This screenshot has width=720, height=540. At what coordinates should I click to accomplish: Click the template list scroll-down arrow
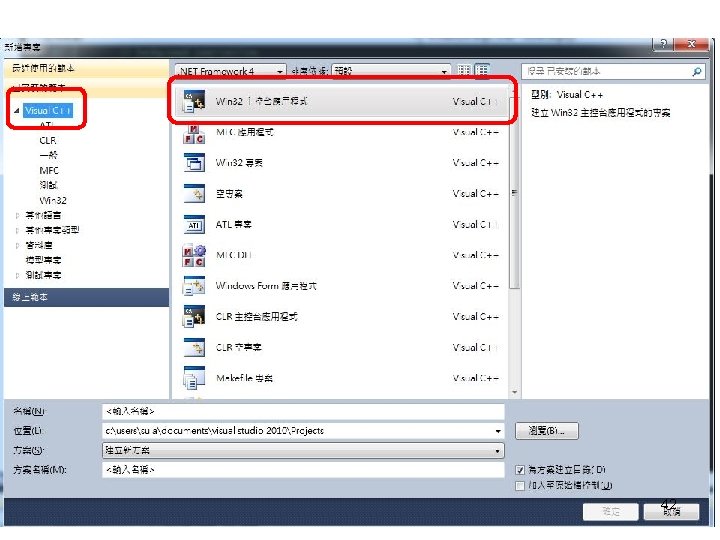[x=514, y=393]
